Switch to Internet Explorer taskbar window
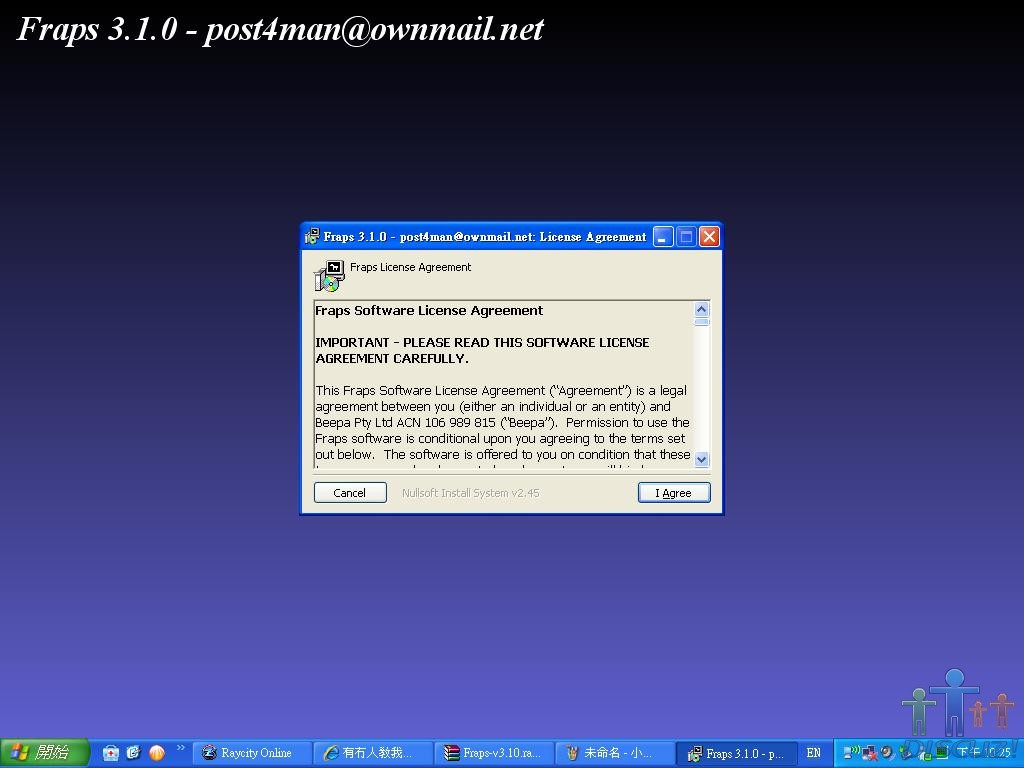This screenshot has width=1024, height=768. 373,753
